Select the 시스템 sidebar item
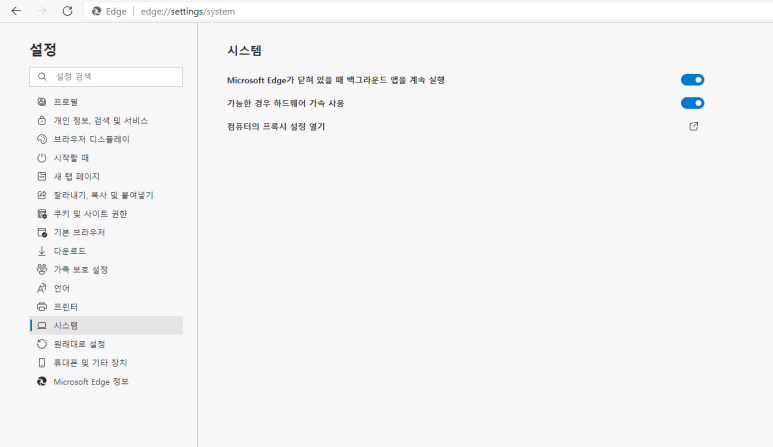This screenshot has width=773, height=447. pyautogui.click(x=106, y=326)
